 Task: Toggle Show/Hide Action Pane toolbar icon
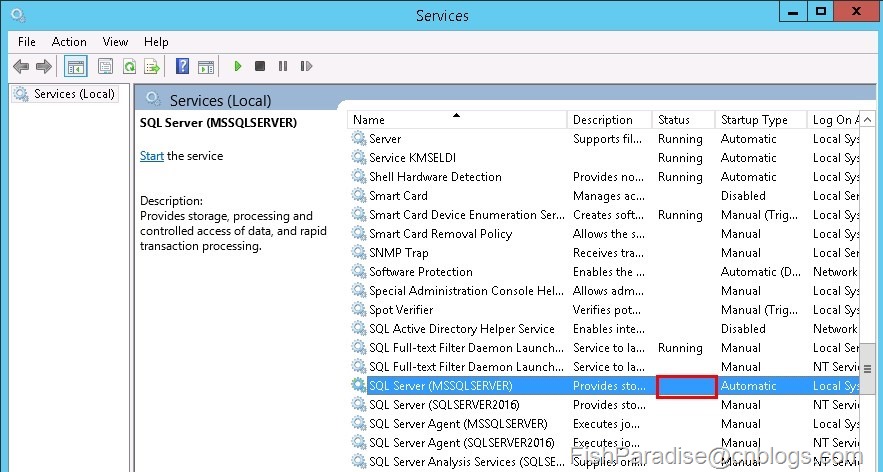click(206, 66)
